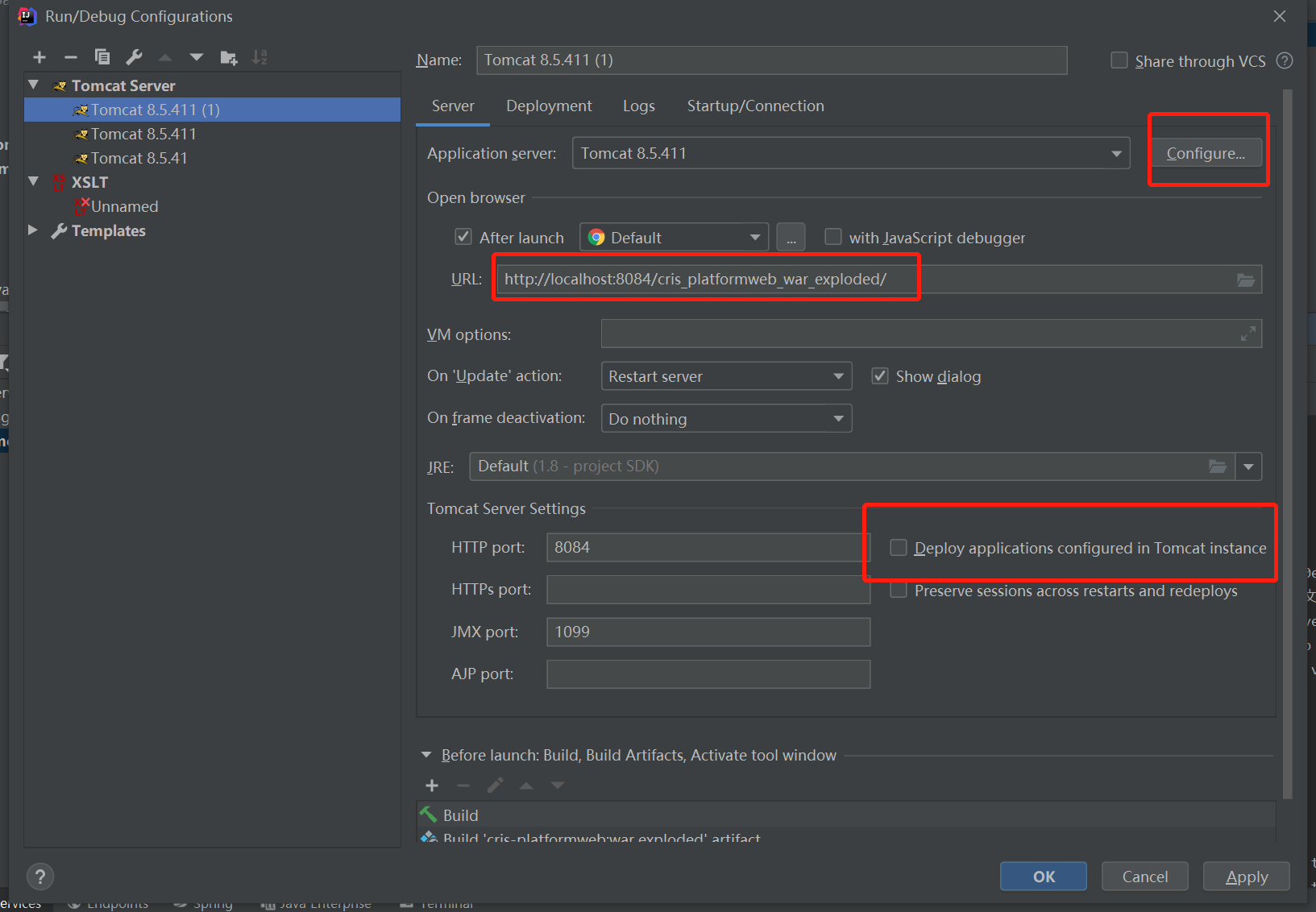This screenshot has width=1316, height=912.
Task: Edit the Before launch task pencil icon
Action: coord(495,786)
